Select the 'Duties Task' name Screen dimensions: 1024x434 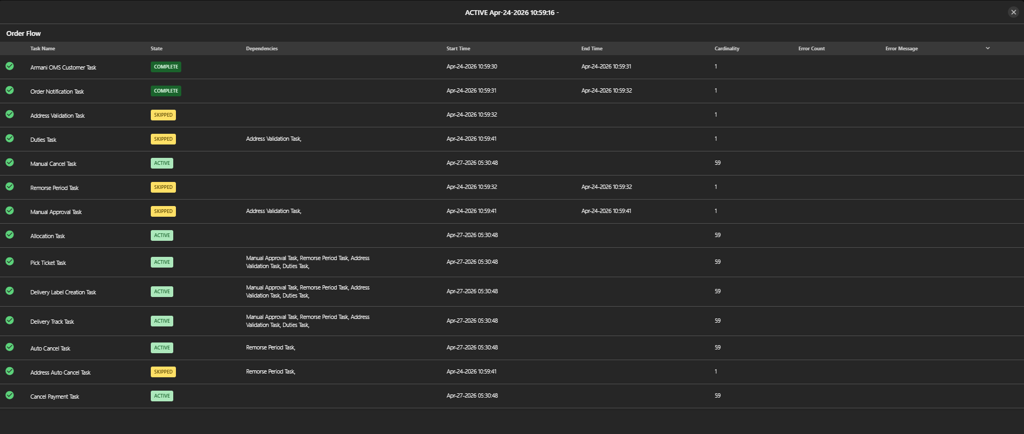[43, 140]
